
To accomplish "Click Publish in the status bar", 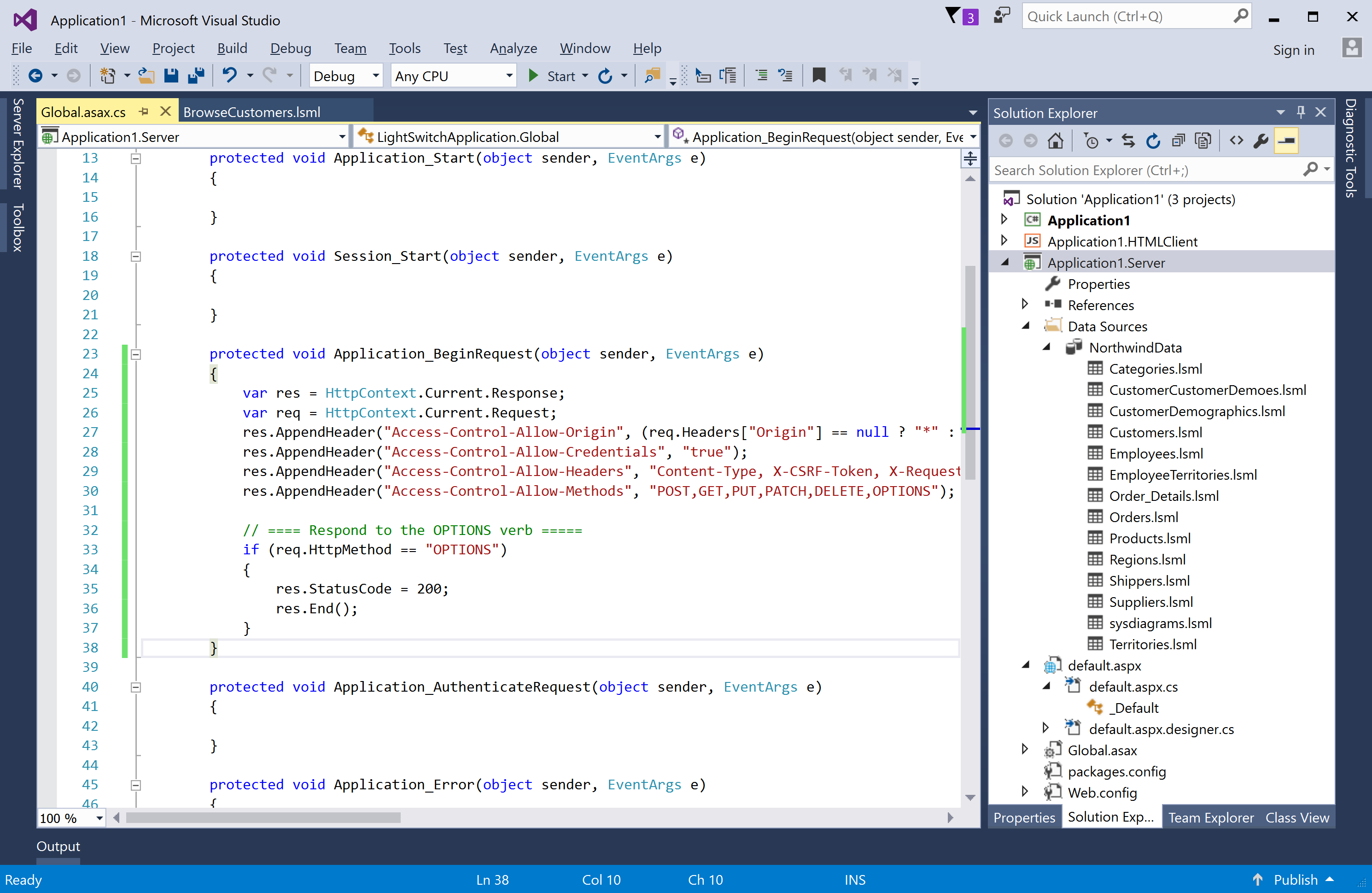I will point(1296,879).
